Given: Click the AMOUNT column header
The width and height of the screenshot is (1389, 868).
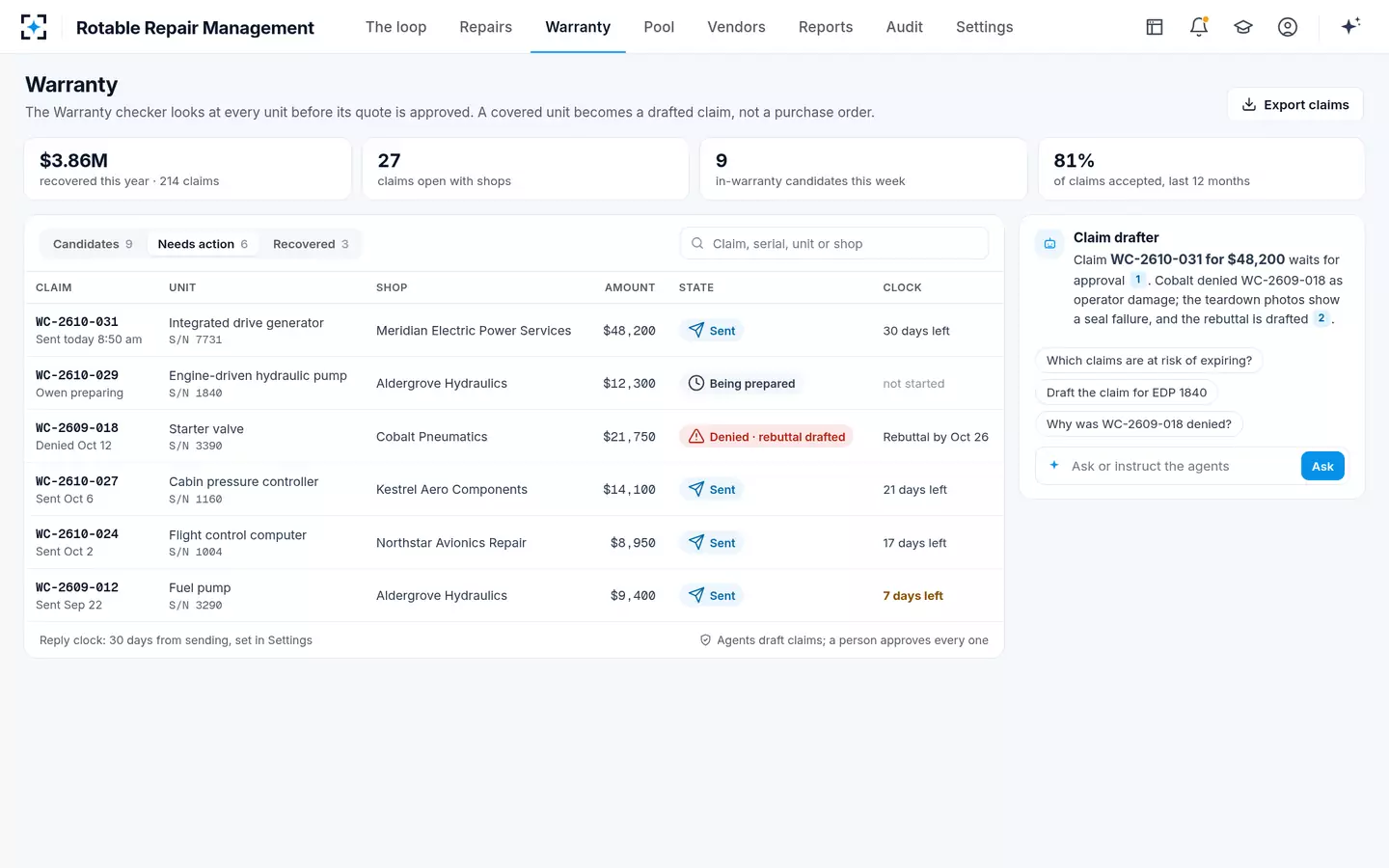Looking at the screenshot, I should coord(630,287).
